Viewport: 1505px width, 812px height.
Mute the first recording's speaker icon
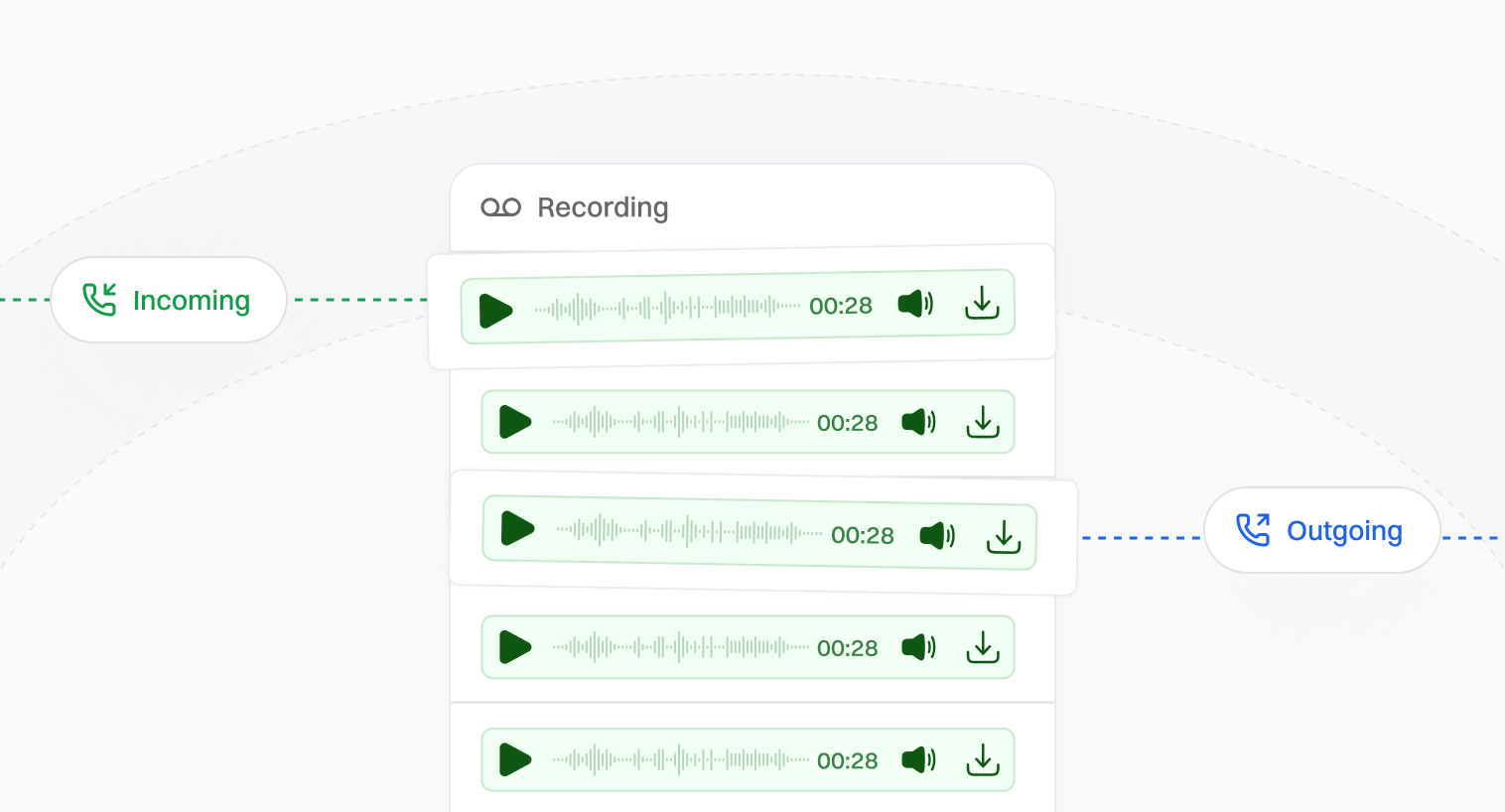915,304
